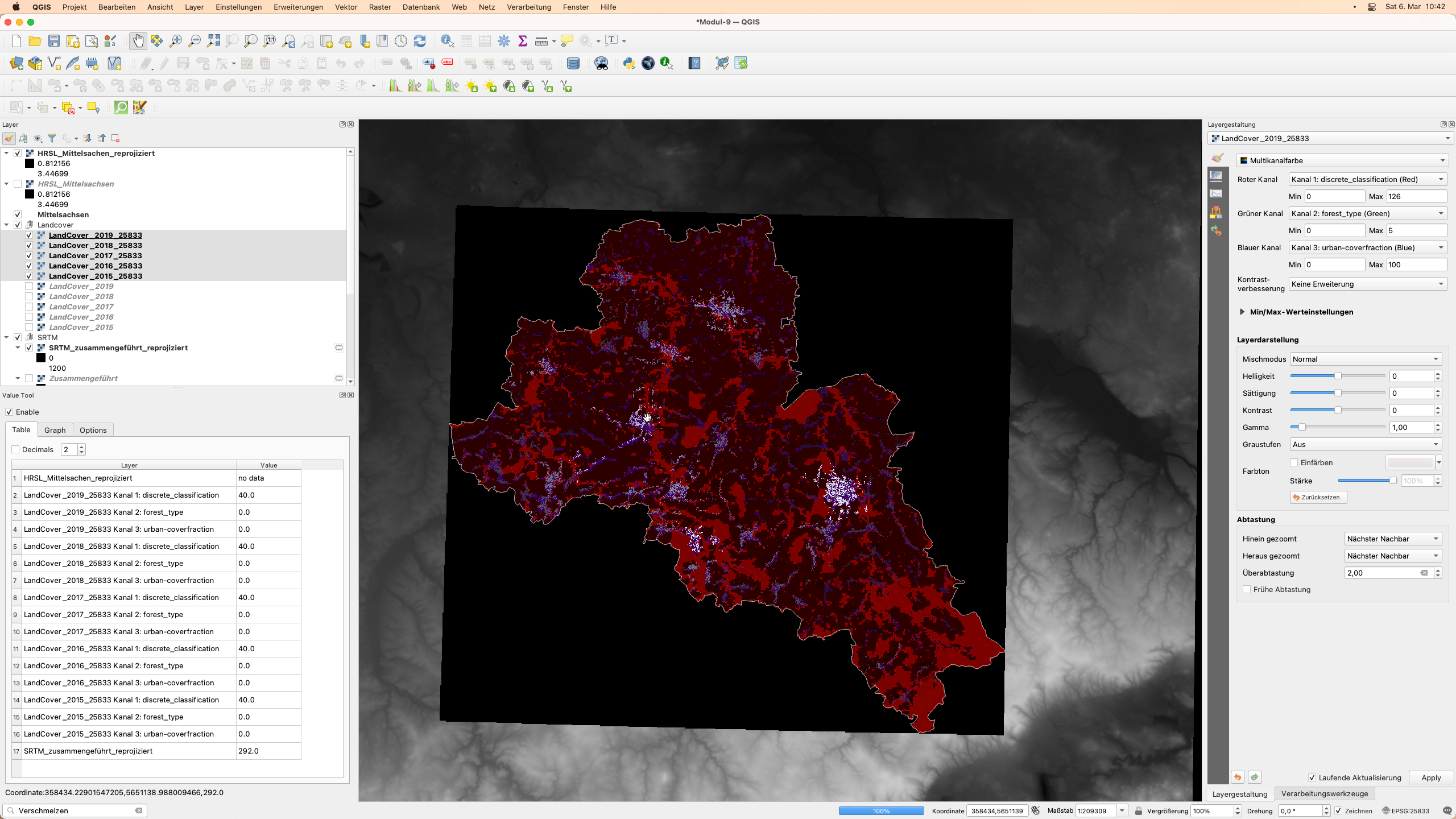Open the Temporal Controller clock icon
1456x819 pixels.
pyautogui.click(x=401, y=41)
